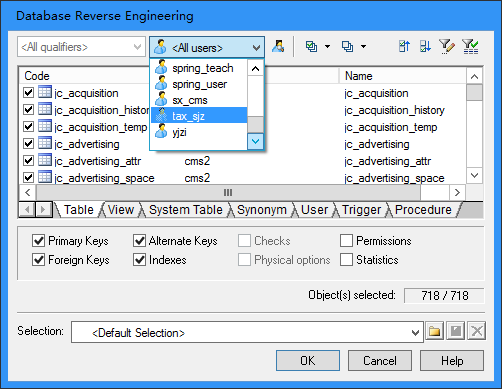This screenshot has width=502, height=389.
Task: Click the user icon next to spring_teach
Action: [x=161, y=67]
